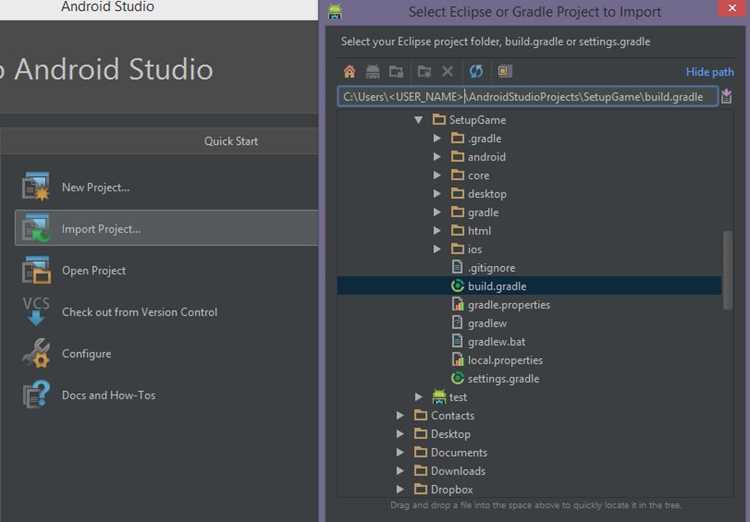Click the Docs and How-Tos icon

pos(35,395)
